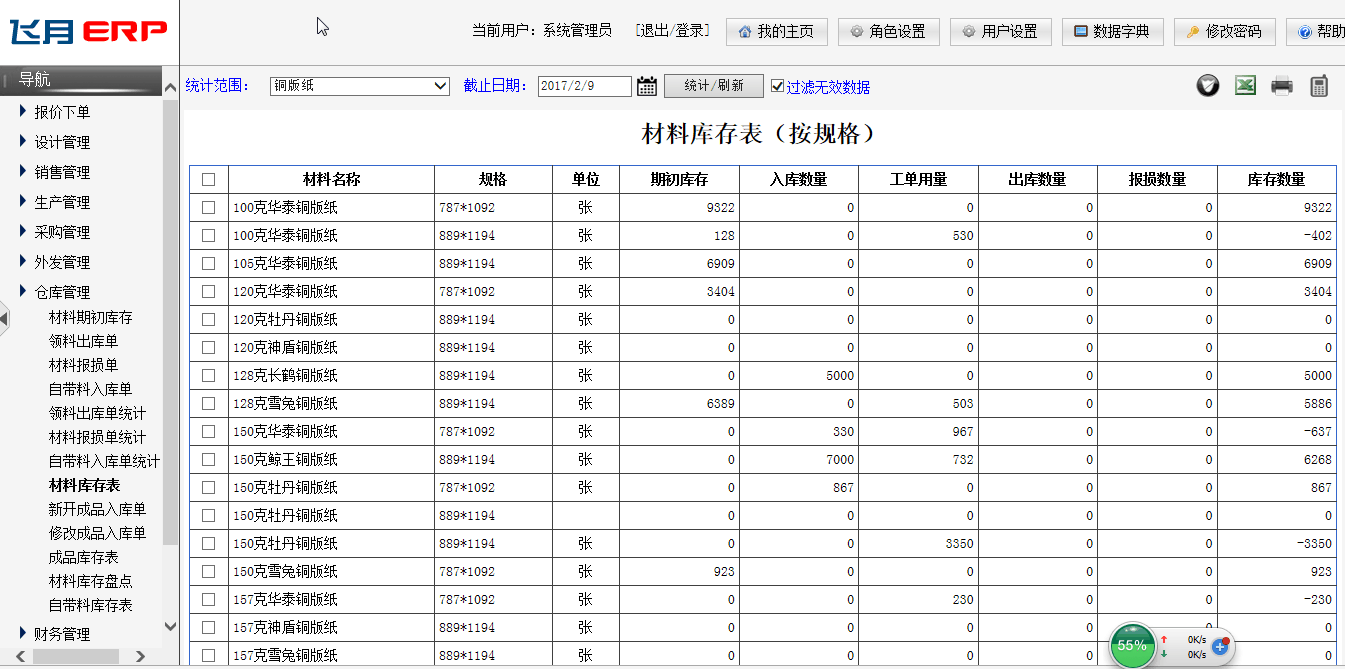Tick the checkbox for 128克长鹤铜版纸 row
The image size is (1345, 669).
(208, 376)
